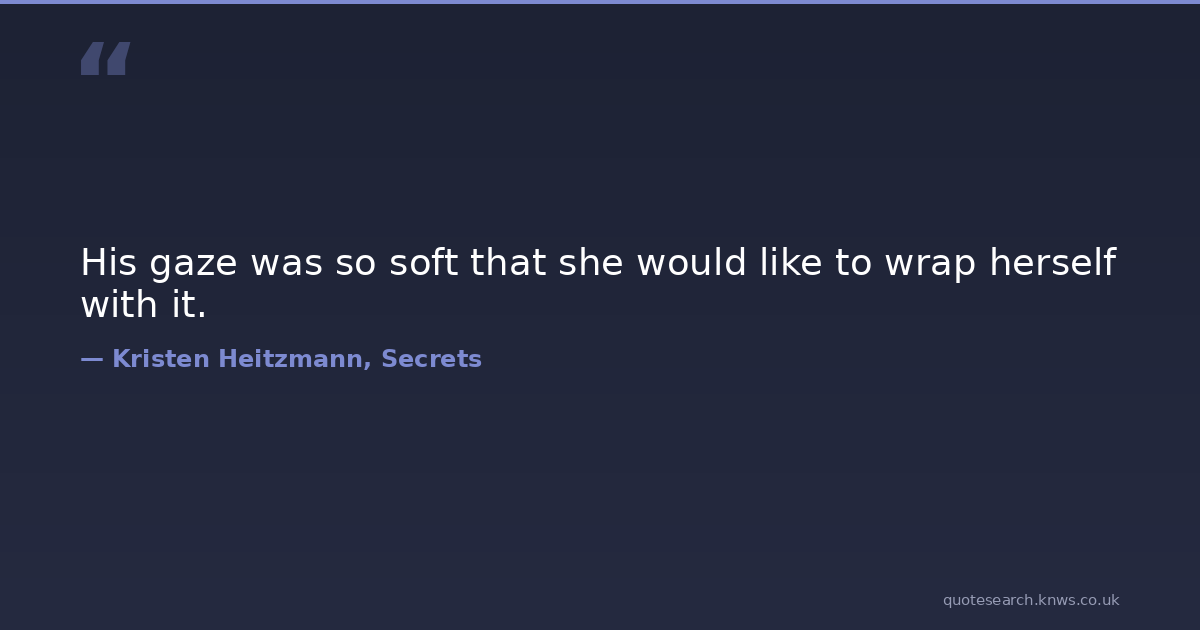Click the word "she" in the quote
The height and width of the screenshot is (630, 1200).
tap(592, 263)
